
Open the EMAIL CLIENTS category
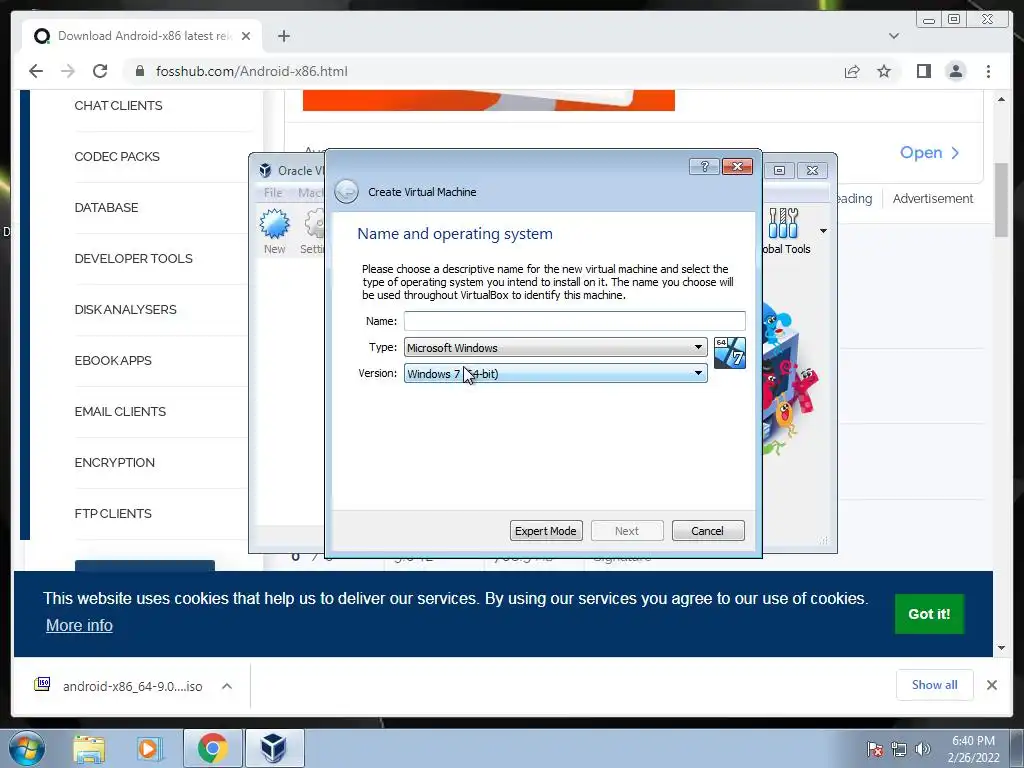(x=120, y=411)
